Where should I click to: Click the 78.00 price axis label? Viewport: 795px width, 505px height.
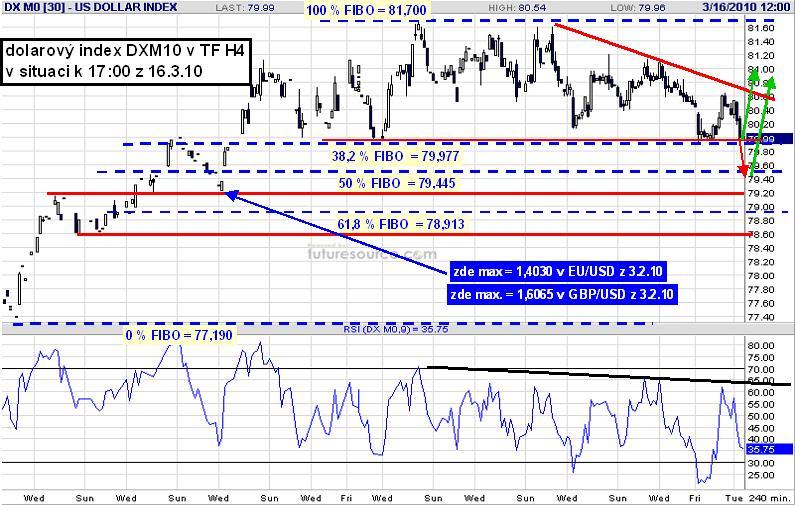761,276
